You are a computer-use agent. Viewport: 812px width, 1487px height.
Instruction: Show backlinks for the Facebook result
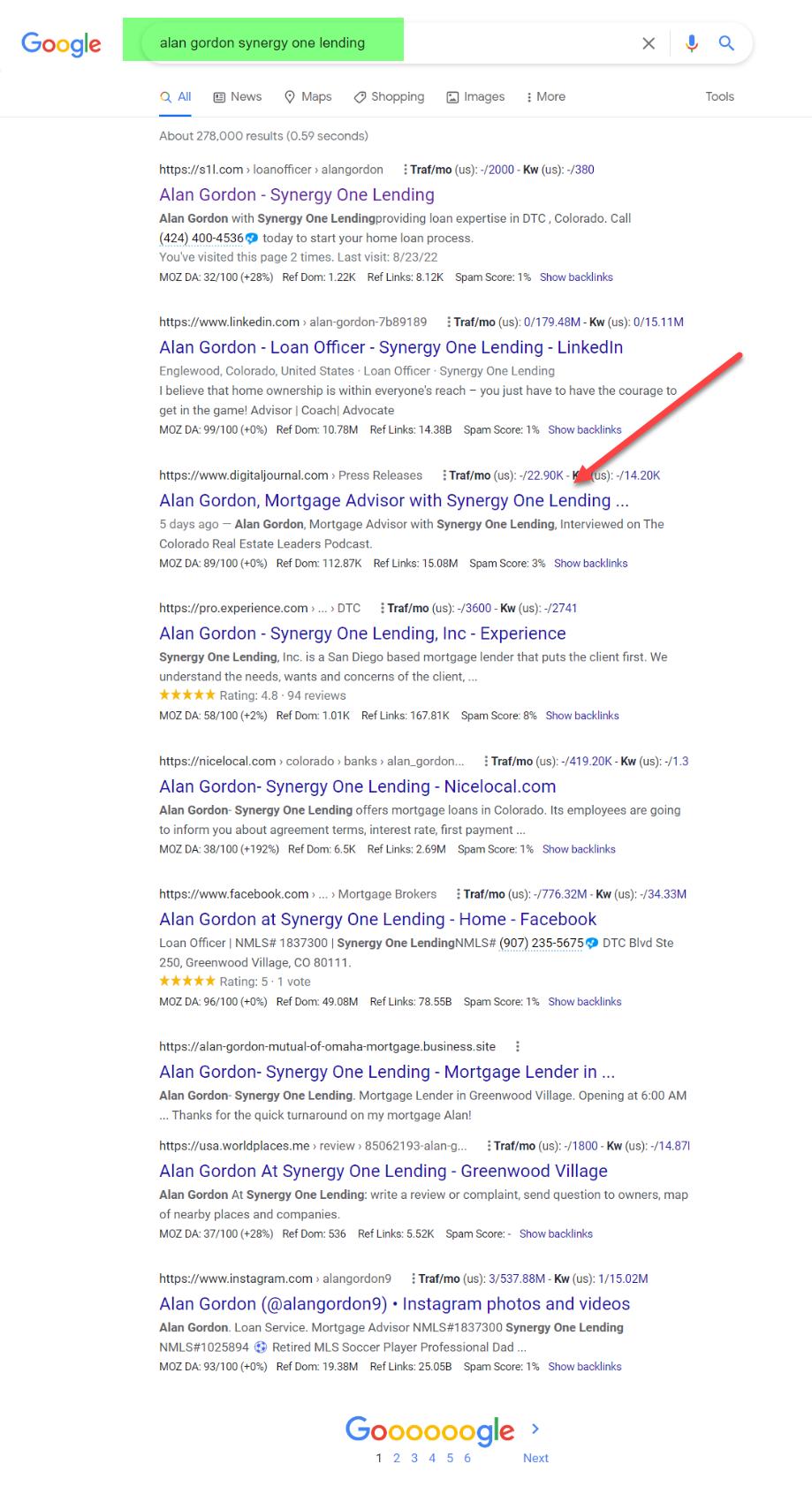click(x=585, y=1002)
